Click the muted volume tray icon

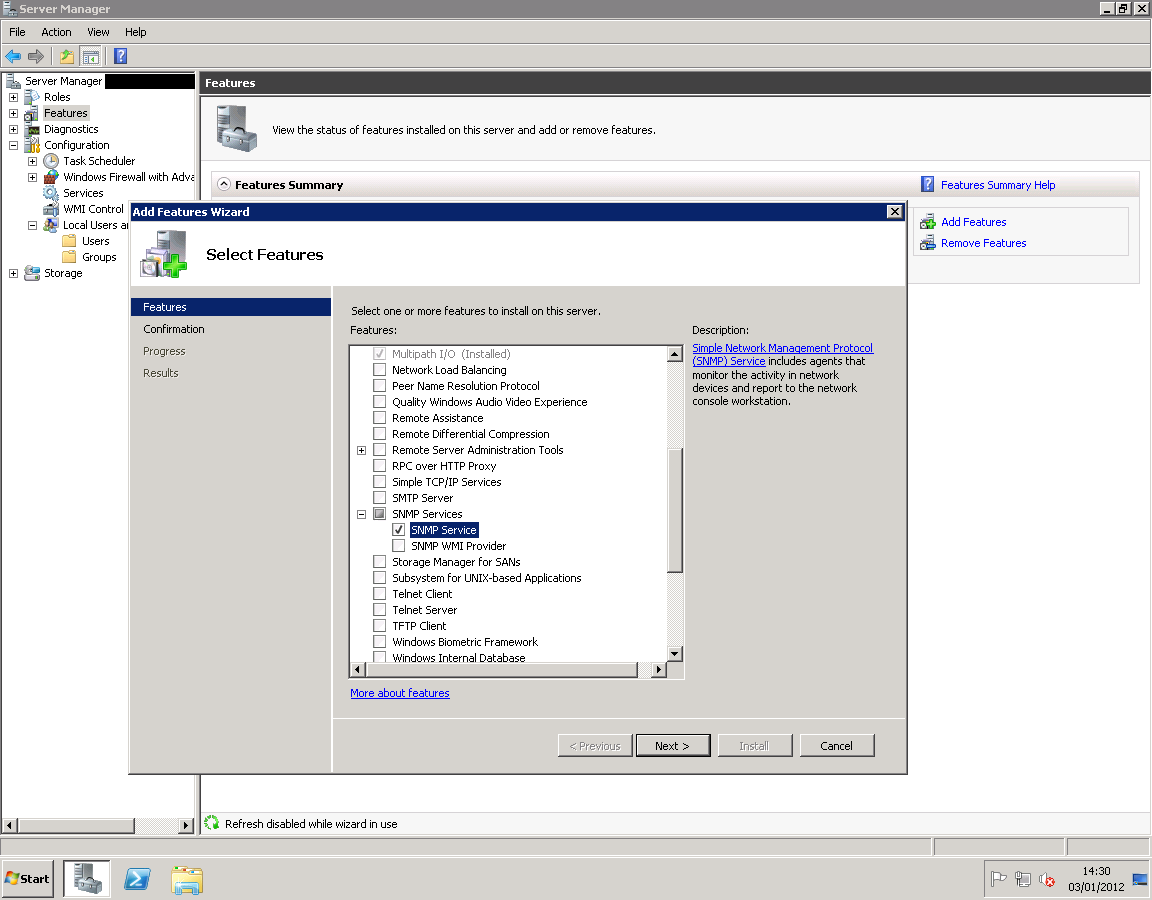coord(1047,879)
